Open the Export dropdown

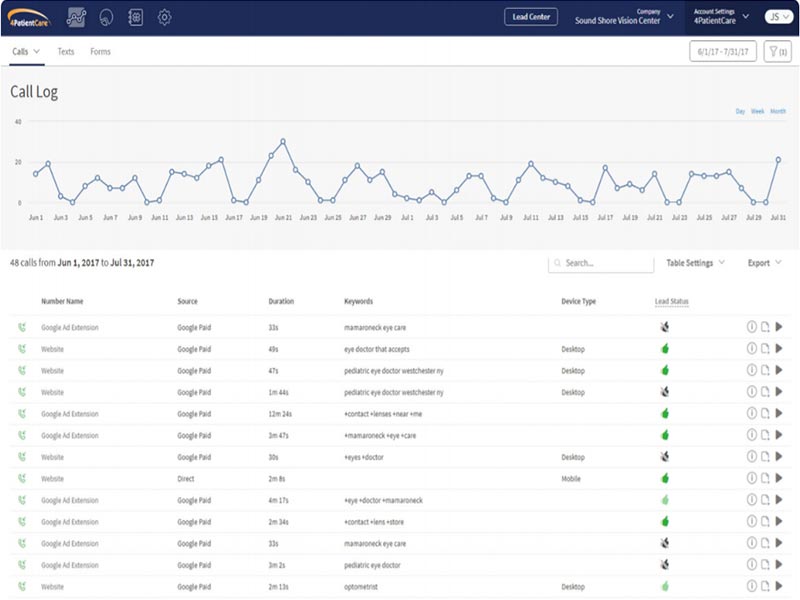(764, 263)
